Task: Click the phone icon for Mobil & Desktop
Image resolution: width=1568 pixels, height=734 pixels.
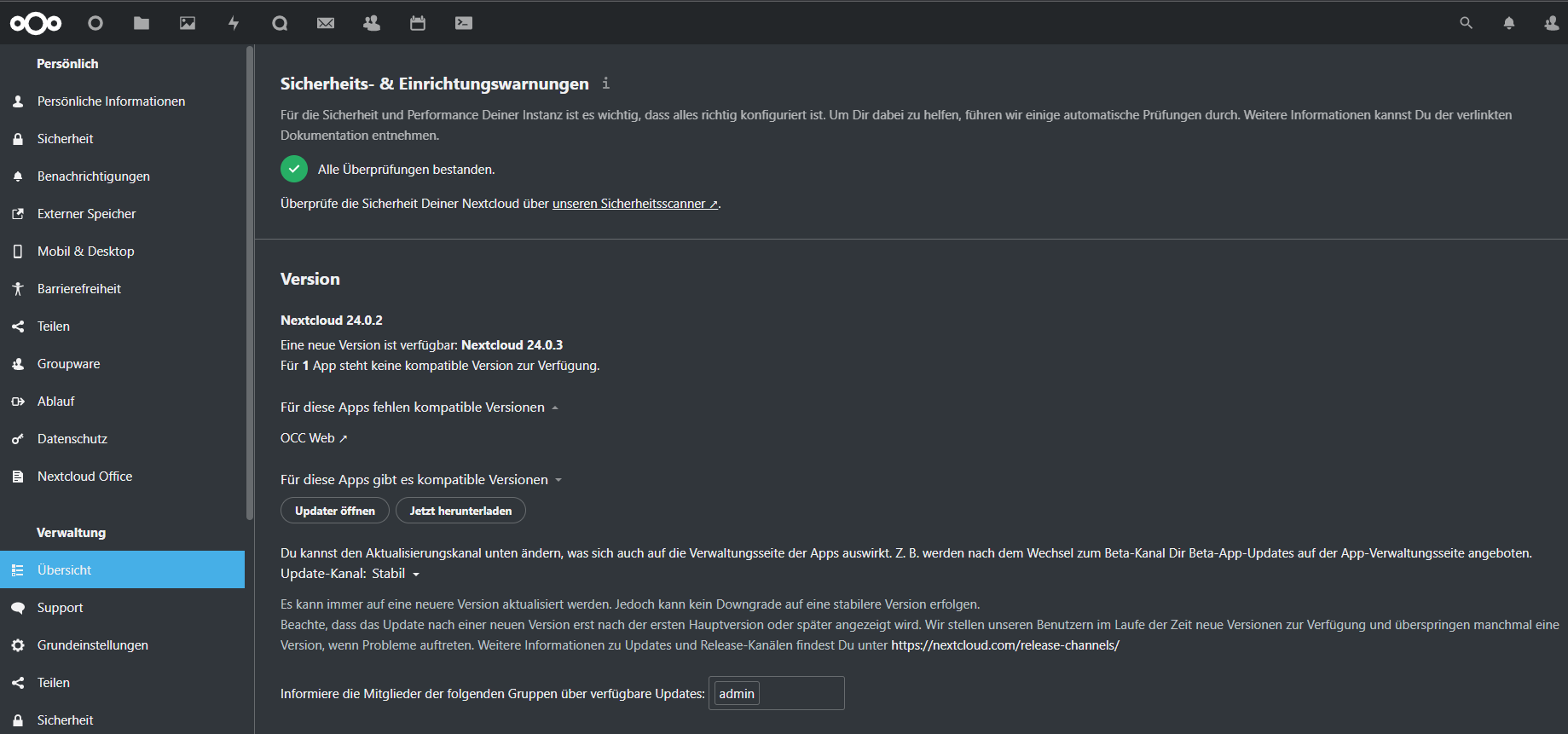Action: pyautogui.click(x=18, y=251)
